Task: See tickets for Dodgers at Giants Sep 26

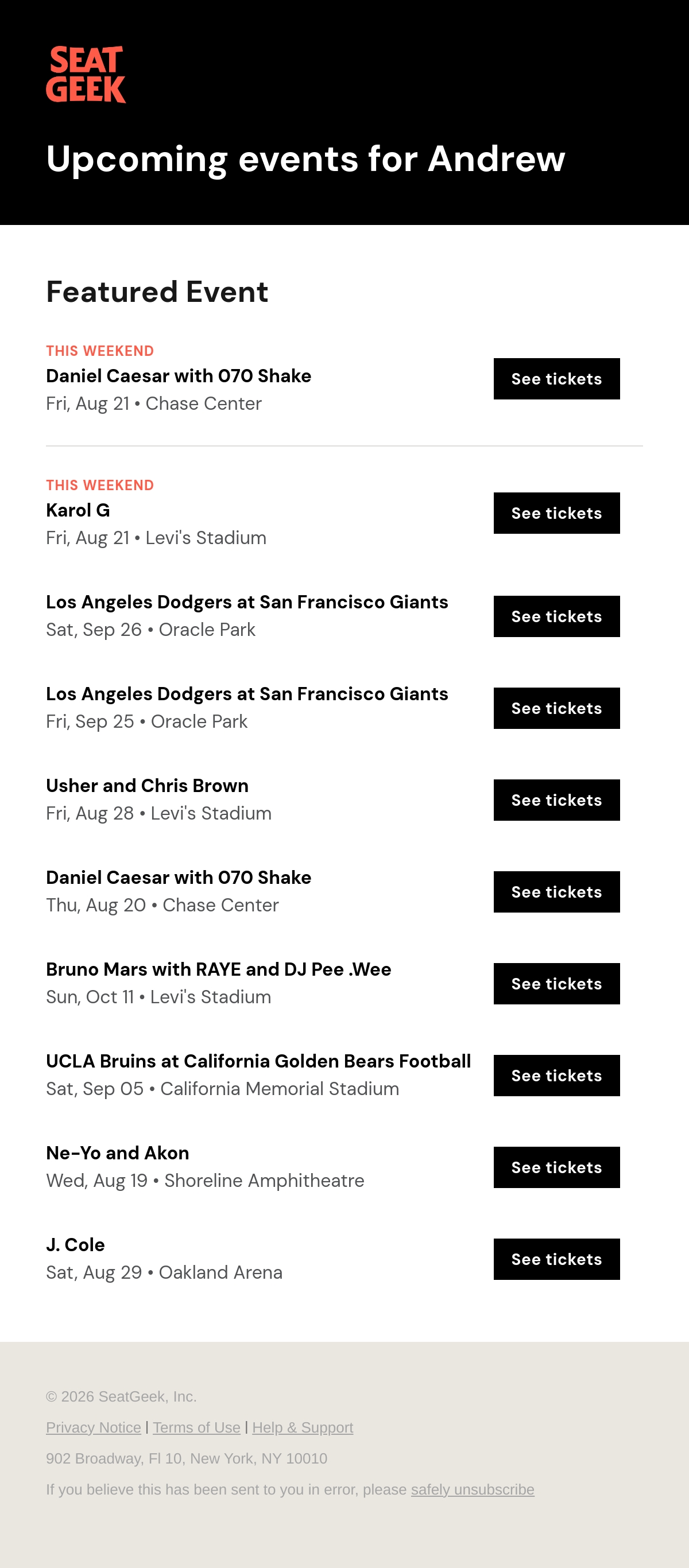Action: coord(556,616)
